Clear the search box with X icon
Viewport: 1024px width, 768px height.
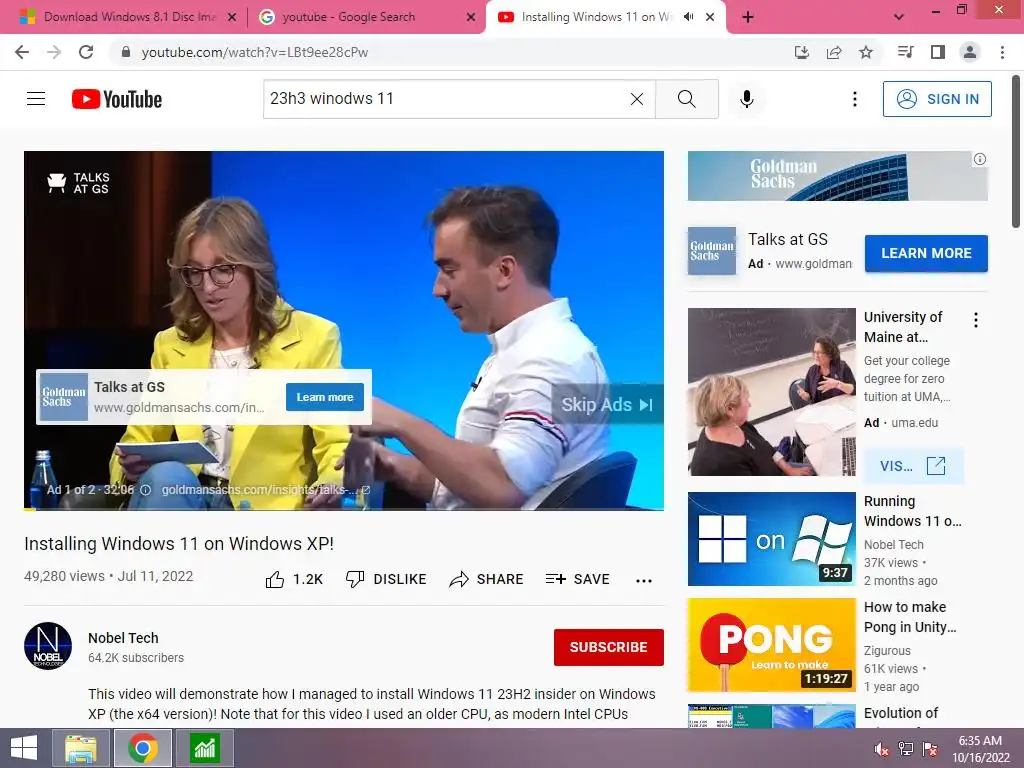pyautogui.click(x=637, y=99)
